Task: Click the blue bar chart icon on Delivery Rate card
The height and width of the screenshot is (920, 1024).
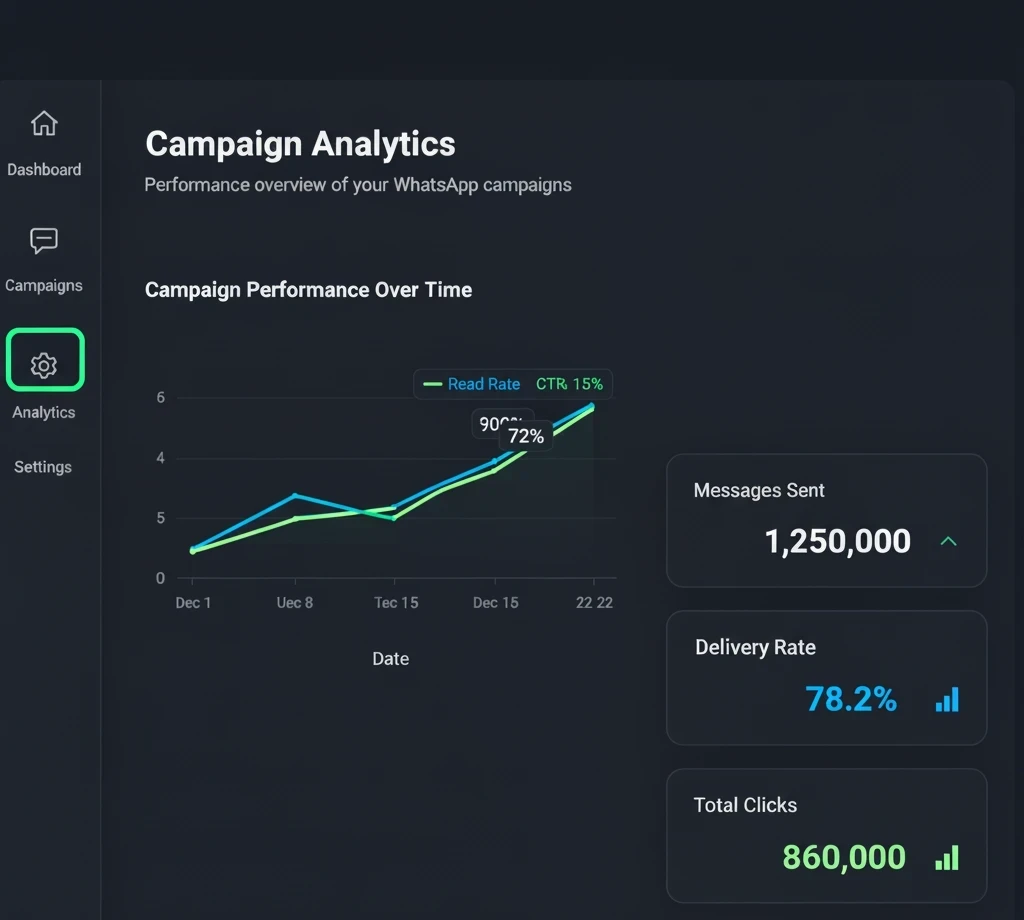Action: point(947,699)
